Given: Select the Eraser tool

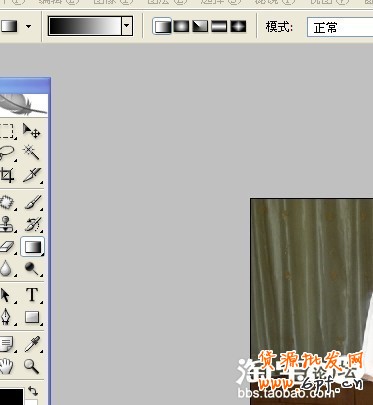Looking at the screenshot, I should 7,247.
